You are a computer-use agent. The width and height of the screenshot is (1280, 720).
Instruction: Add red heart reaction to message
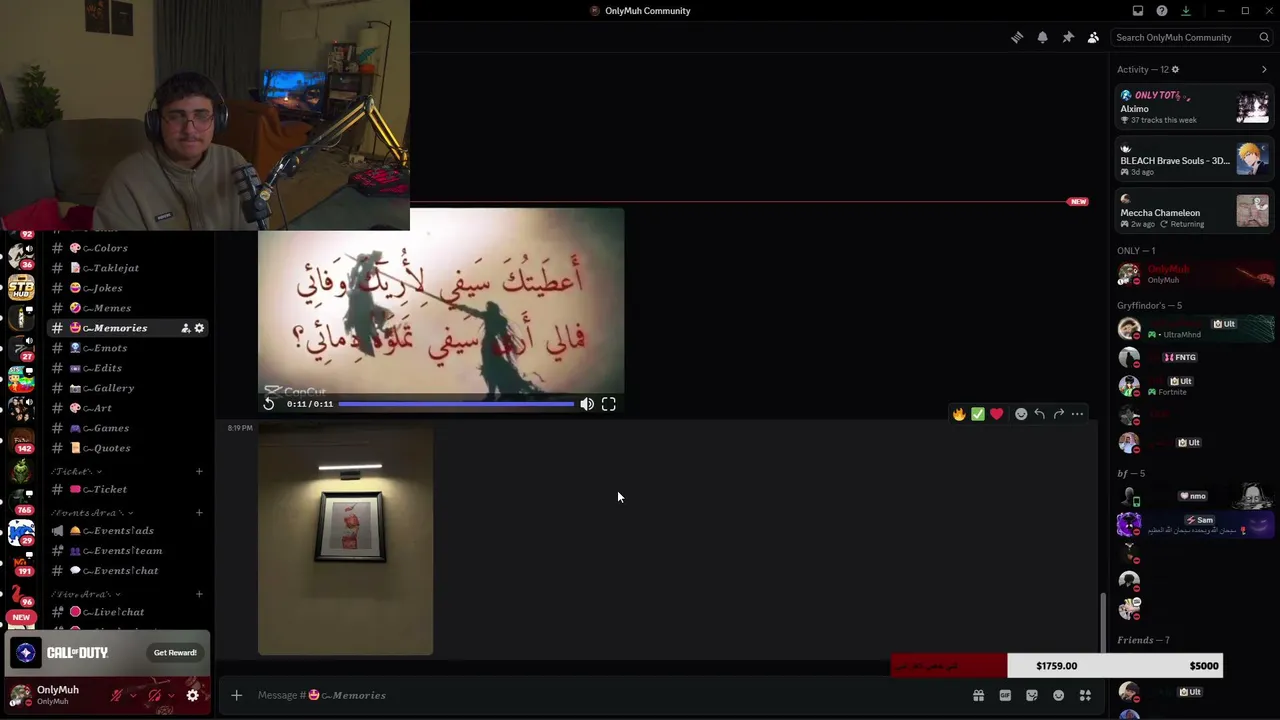[x=996, y=414]
